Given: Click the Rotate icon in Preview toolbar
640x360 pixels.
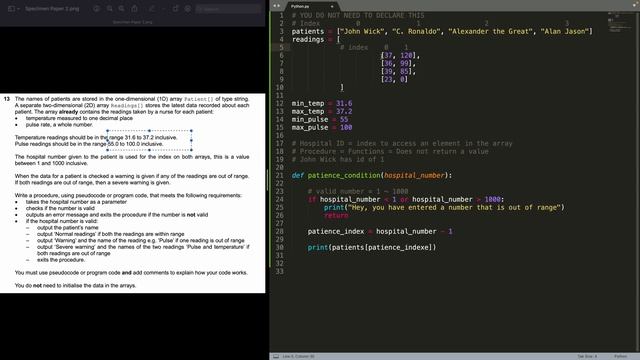Looking at the screenshot, I should pyautogui.click(x=176, y=9).
